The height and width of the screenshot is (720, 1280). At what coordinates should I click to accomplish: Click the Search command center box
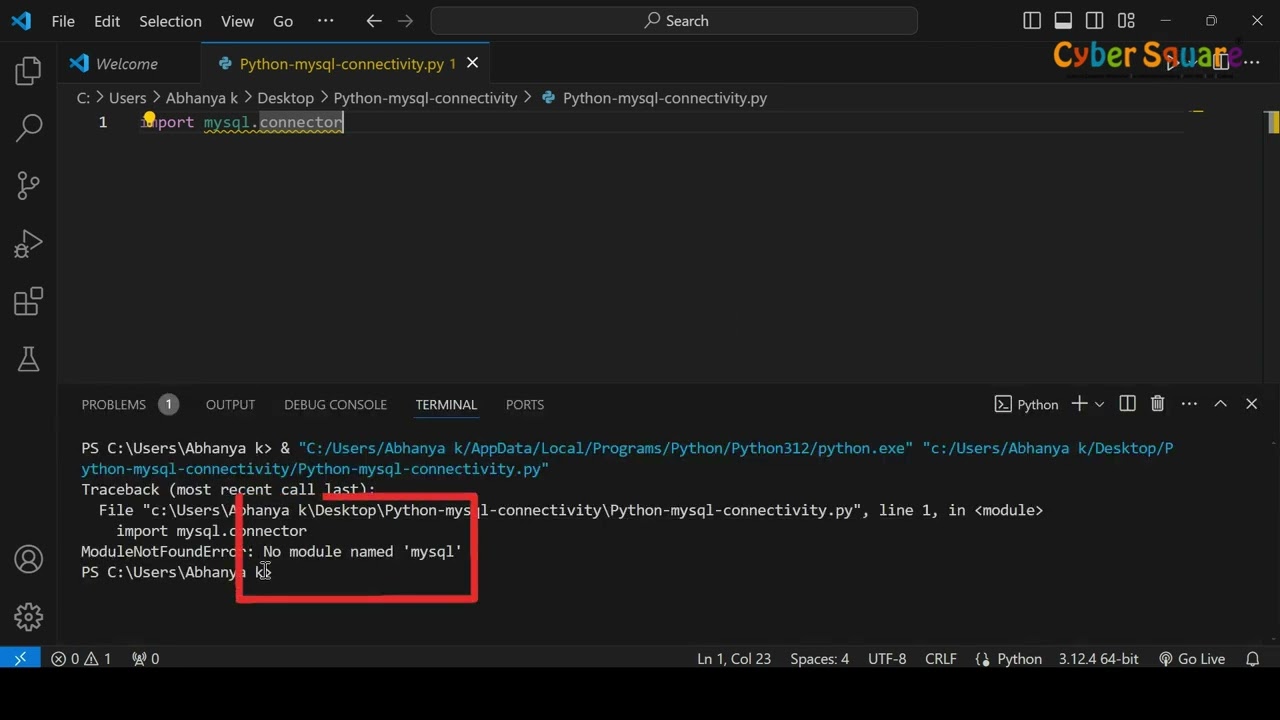tap(674, 21)
